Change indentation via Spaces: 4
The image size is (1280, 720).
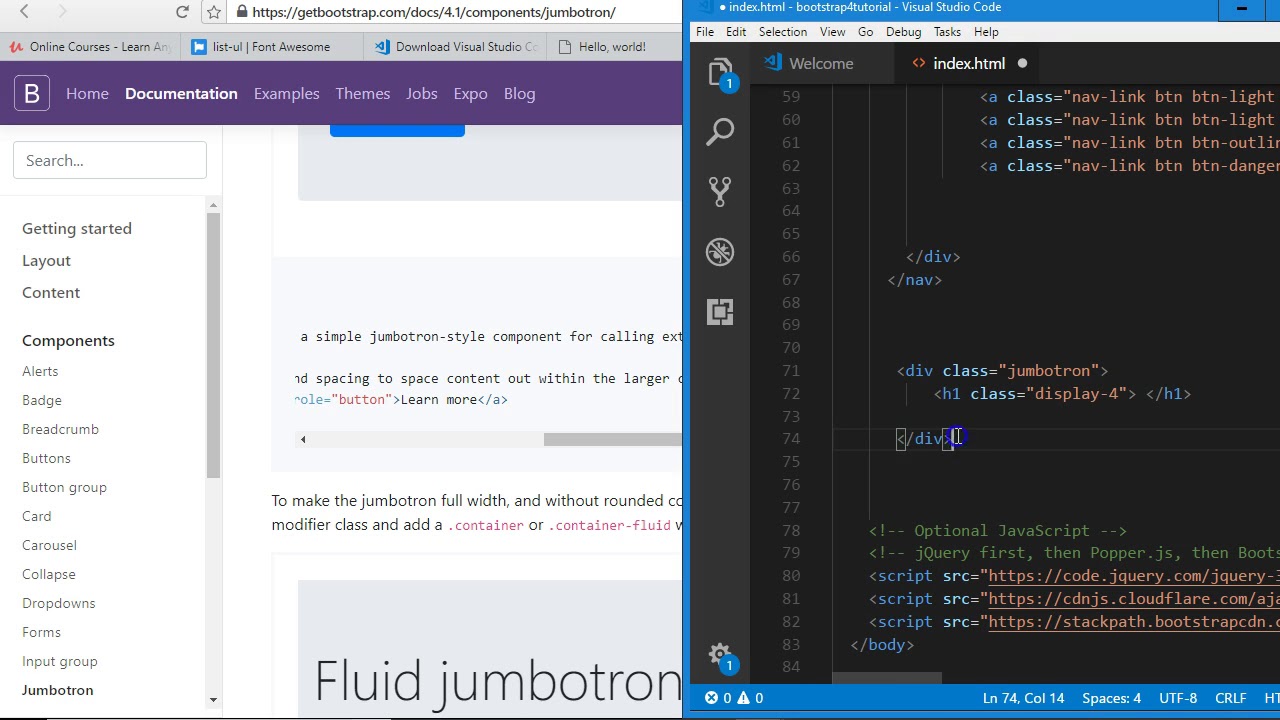pyautogui.click(x=1111, y=698)
